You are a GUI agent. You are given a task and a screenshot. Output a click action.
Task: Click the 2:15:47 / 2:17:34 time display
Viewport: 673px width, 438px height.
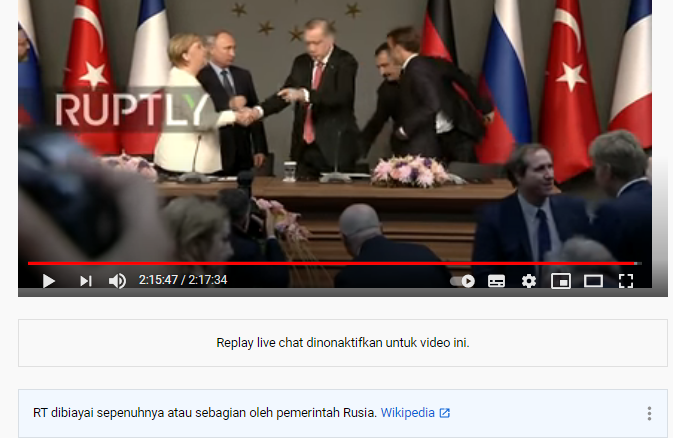coord(183,280)
